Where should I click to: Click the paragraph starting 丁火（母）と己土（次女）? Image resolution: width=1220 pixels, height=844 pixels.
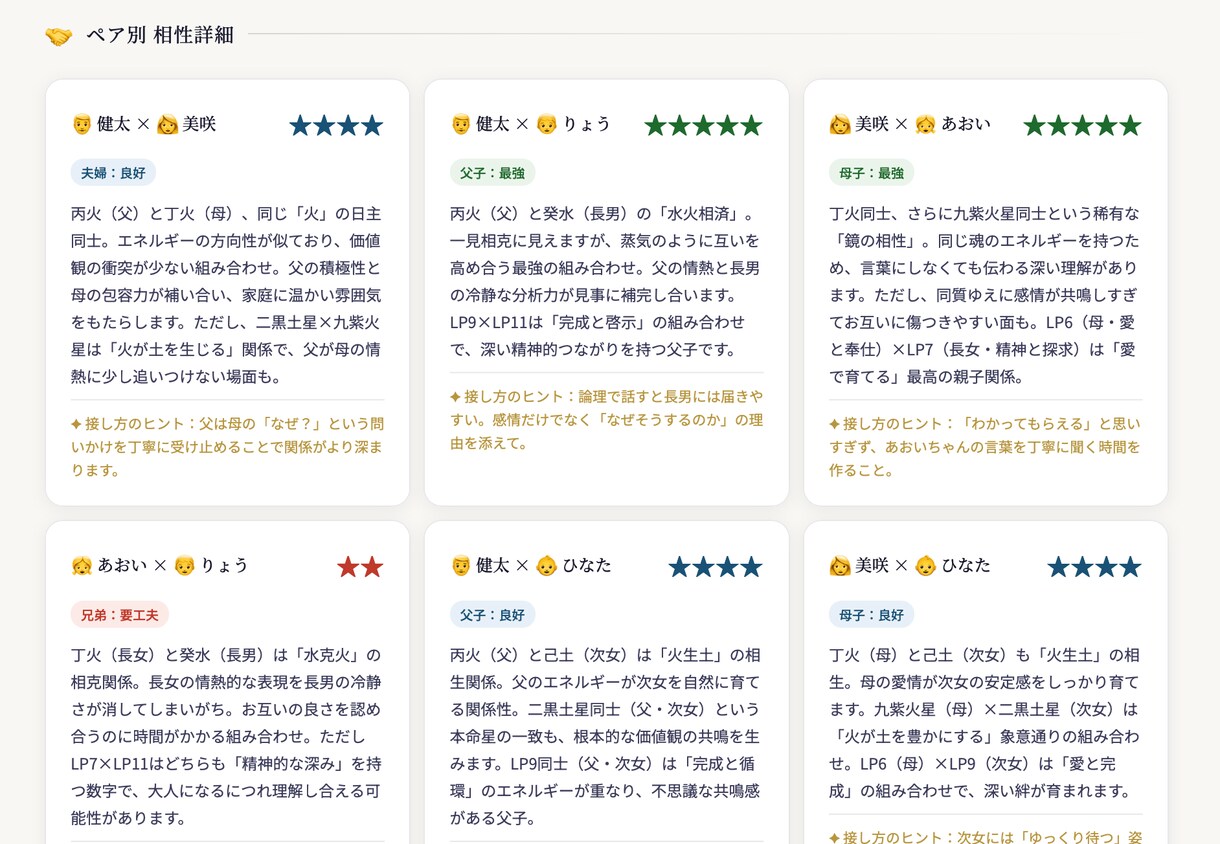[985, 722]
